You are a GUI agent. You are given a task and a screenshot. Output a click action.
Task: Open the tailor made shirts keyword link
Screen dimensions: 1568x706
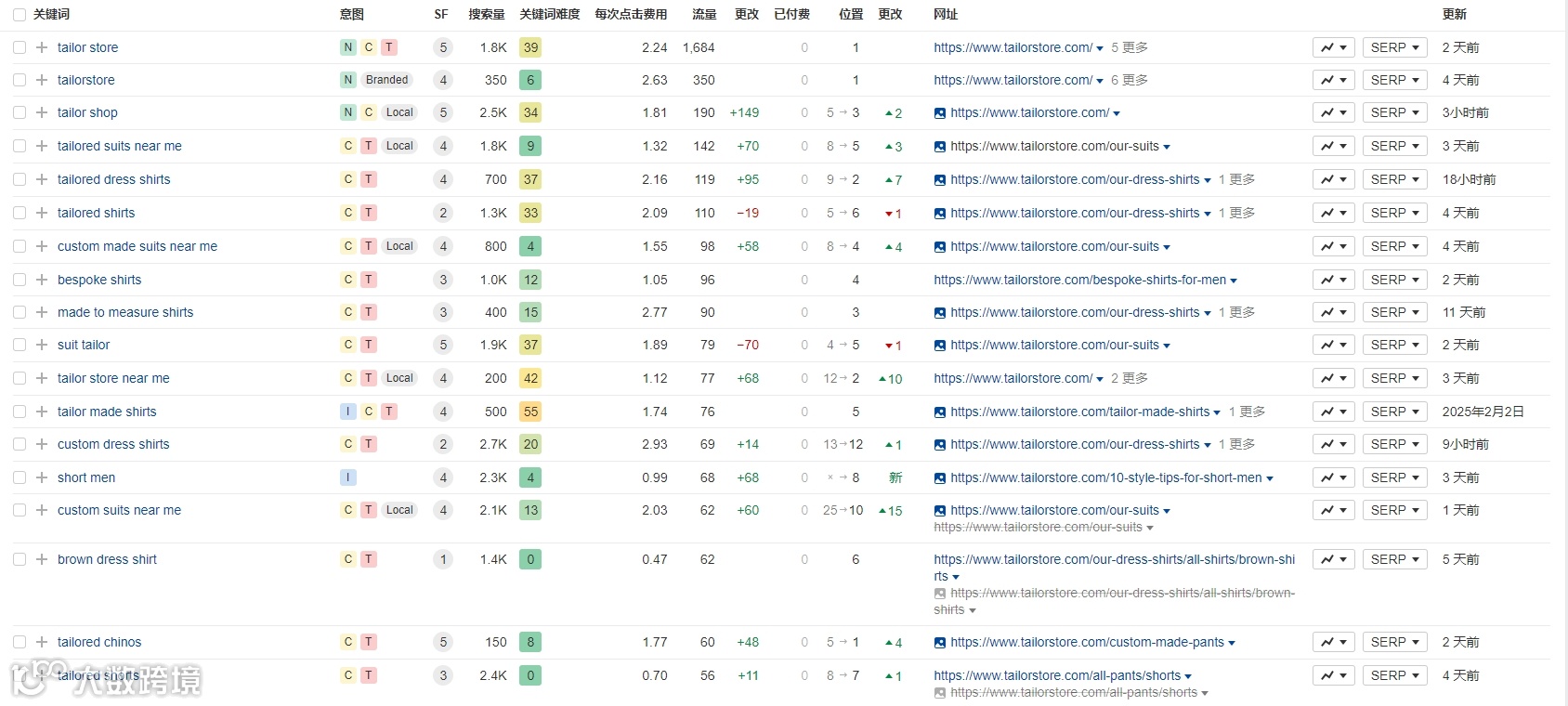[107, 412]
